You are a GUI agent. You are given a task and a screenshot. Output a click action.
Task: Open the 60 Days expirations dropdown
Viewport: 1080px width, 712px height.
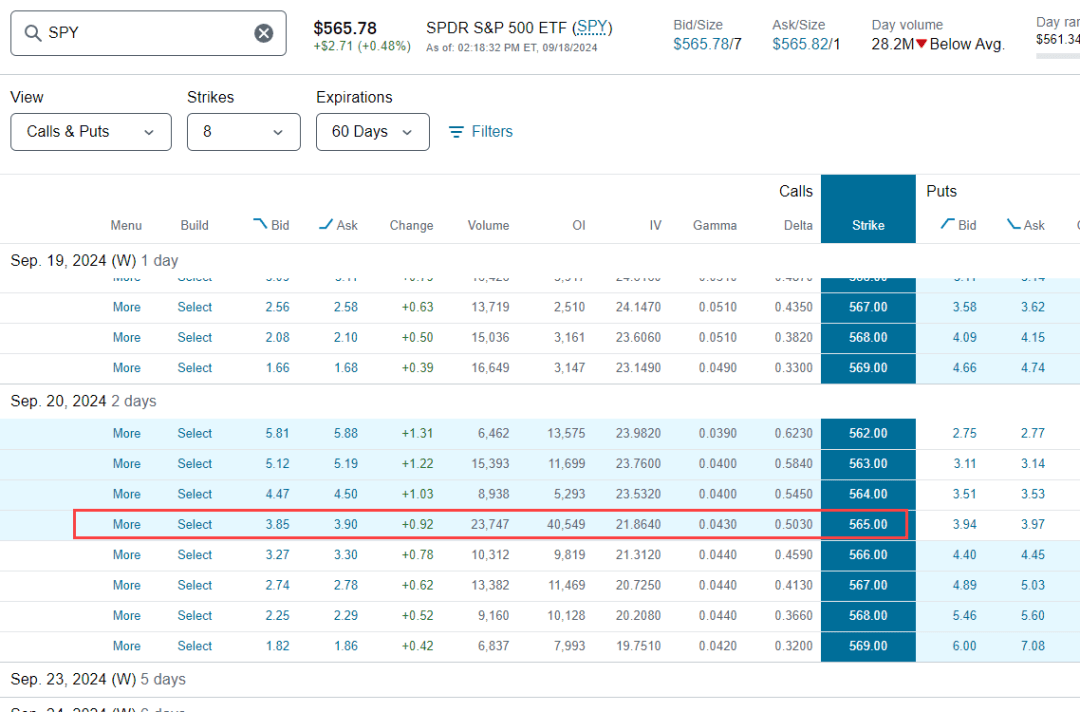coord(373,132)
